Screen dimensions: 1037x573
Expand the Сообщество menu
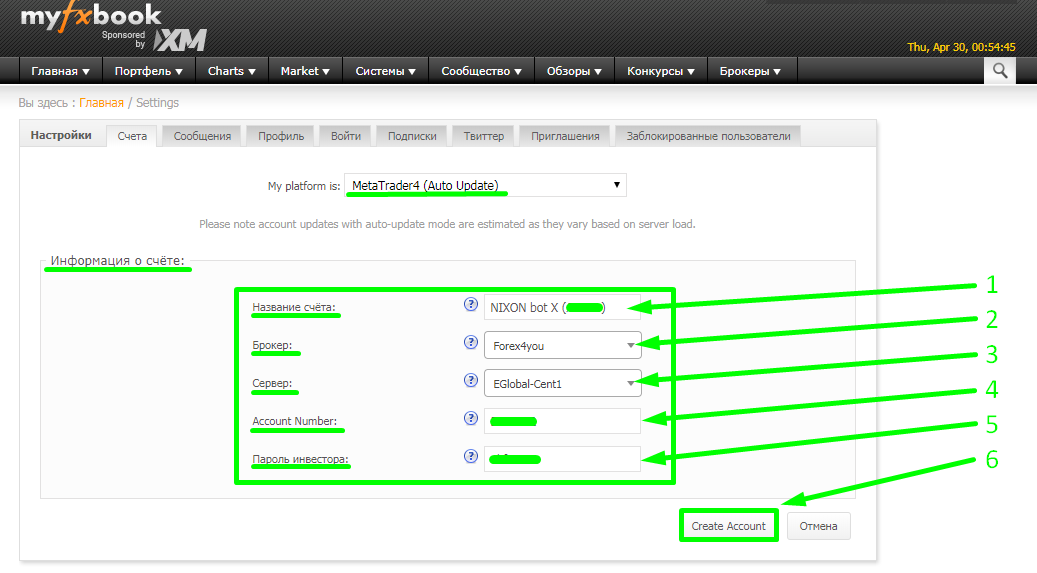pyautogui.click(x=481, y=71)
